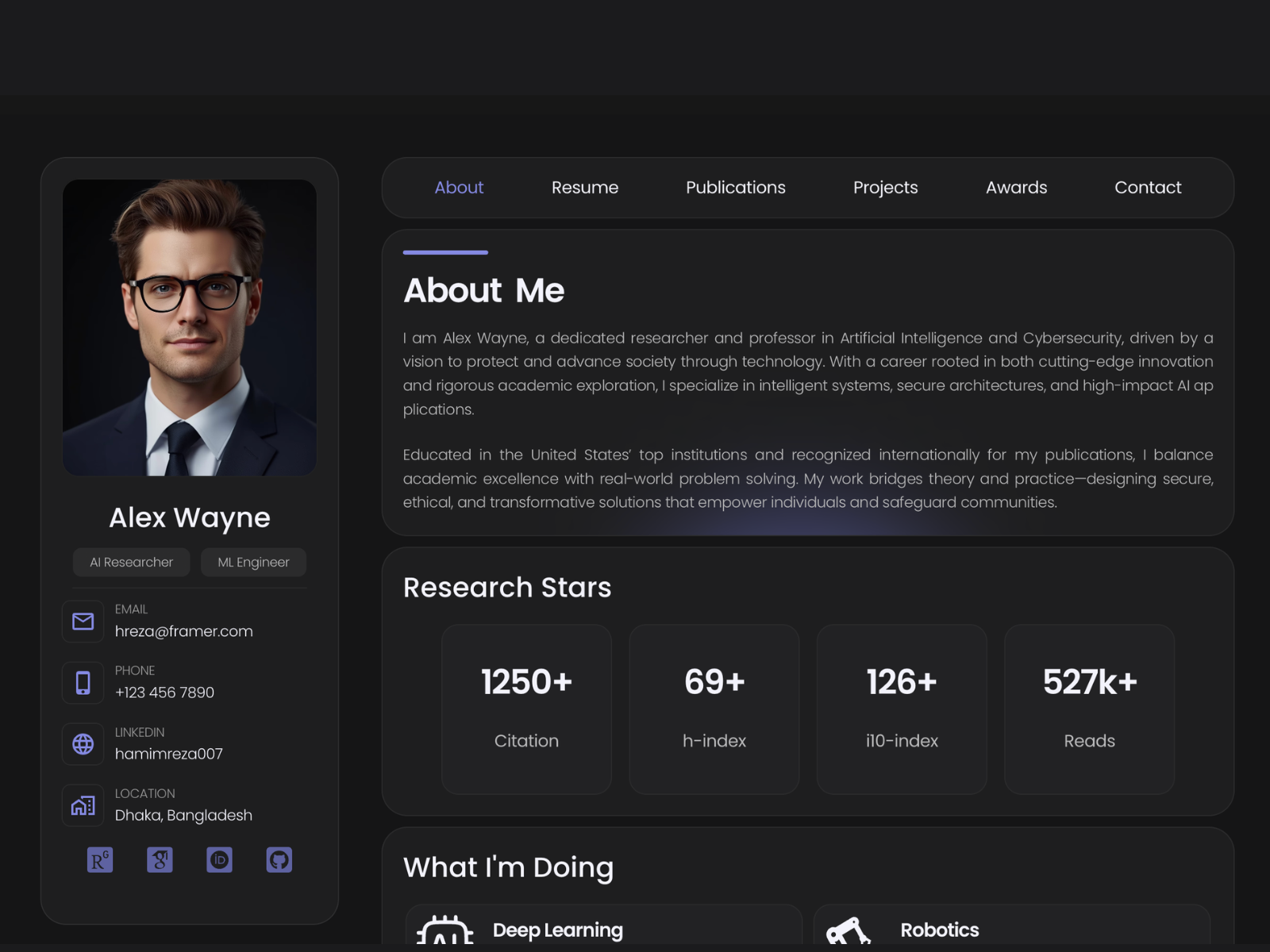Screen dimensions: 1270x952
Task: Click the Robotics arm icon
Action: 849,931
